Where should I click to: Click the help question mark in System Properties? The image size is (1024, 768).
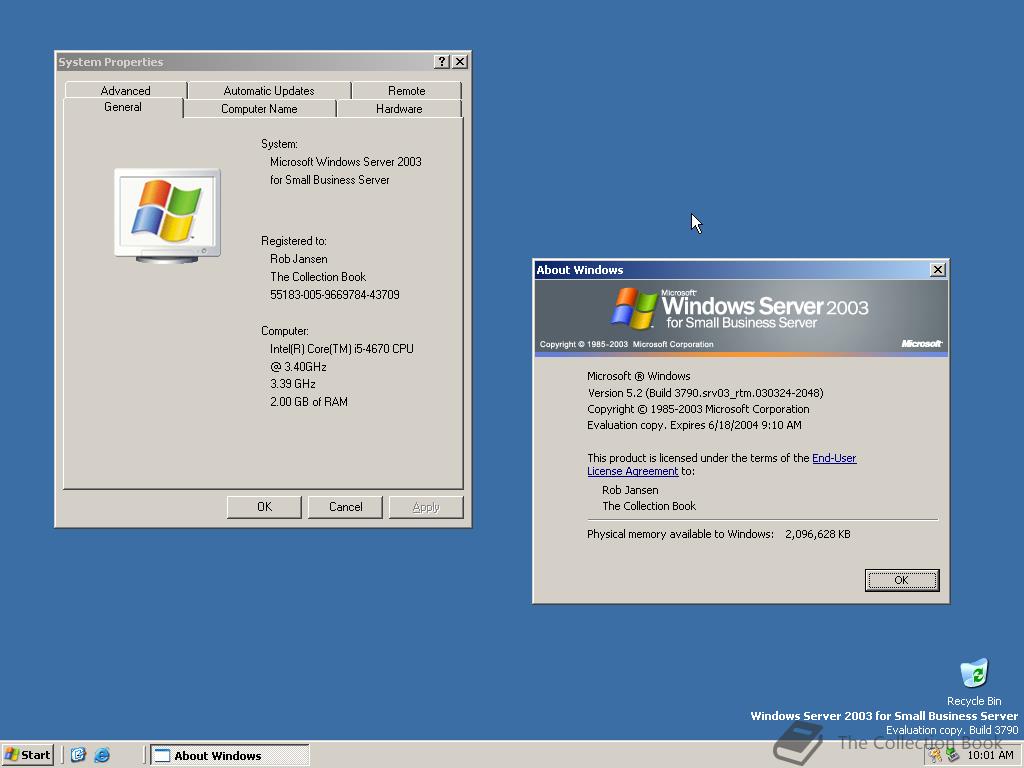[x=441, y=61]
